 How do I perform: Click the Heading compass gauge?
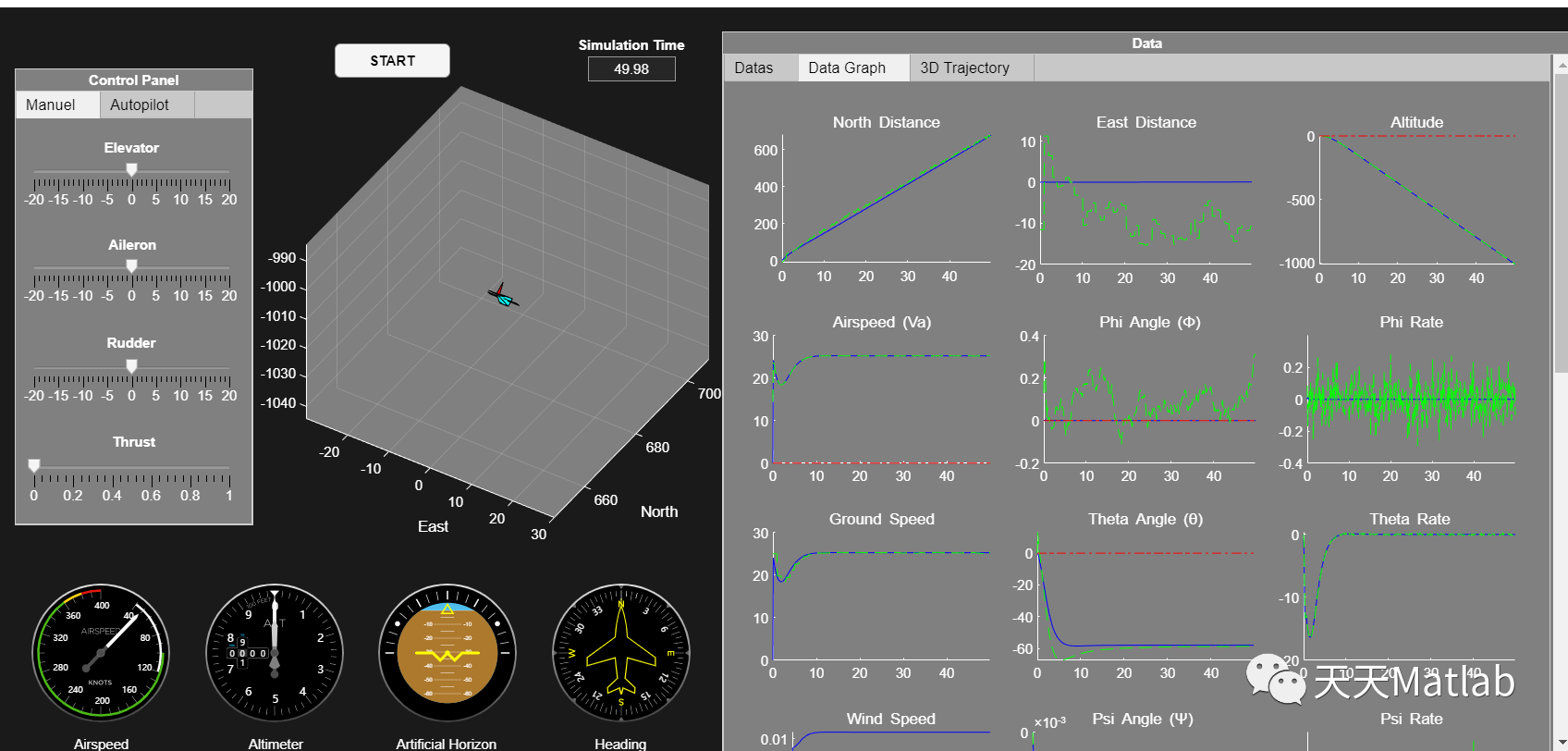click(621, 654)
